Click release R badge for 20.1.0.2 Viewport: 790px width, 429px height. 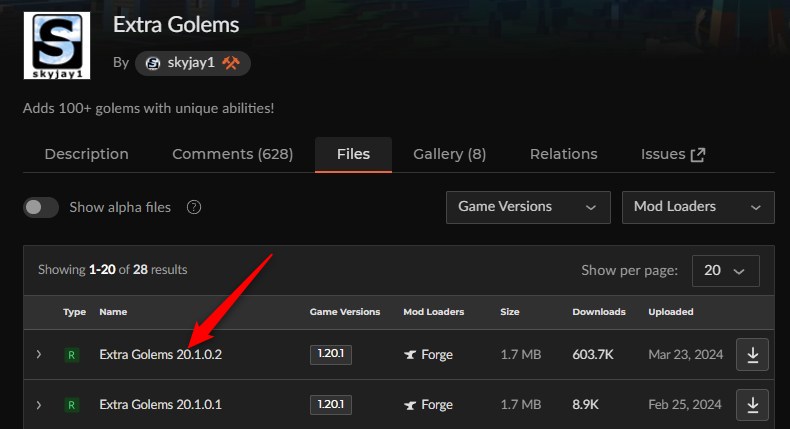click(72, 355)
